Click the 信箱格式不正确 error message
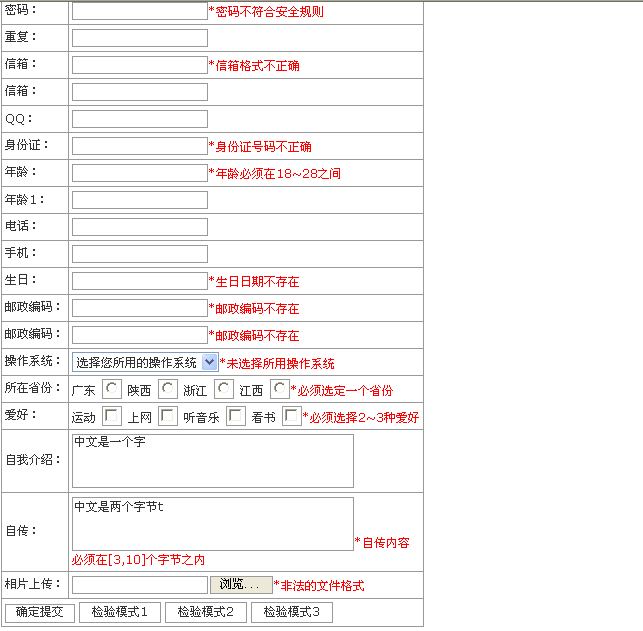The image size is (643, 631). [x=254, y=66]
